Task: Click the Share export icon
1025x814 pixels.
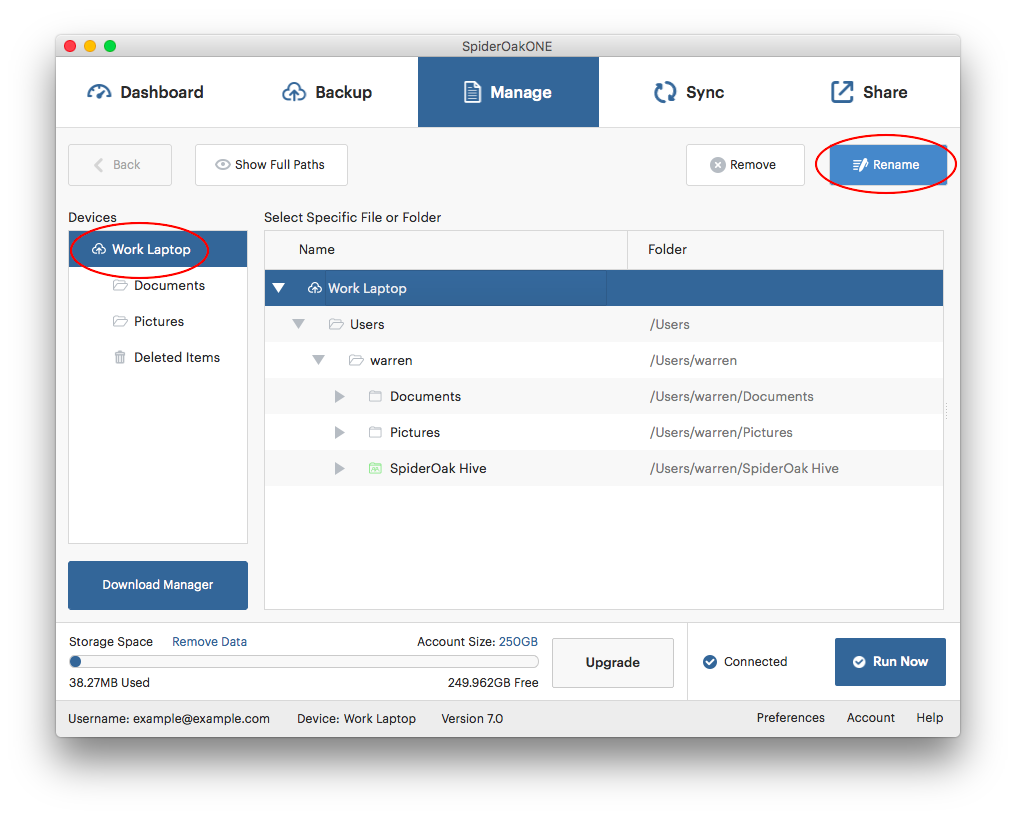Action: click(842, 92)
